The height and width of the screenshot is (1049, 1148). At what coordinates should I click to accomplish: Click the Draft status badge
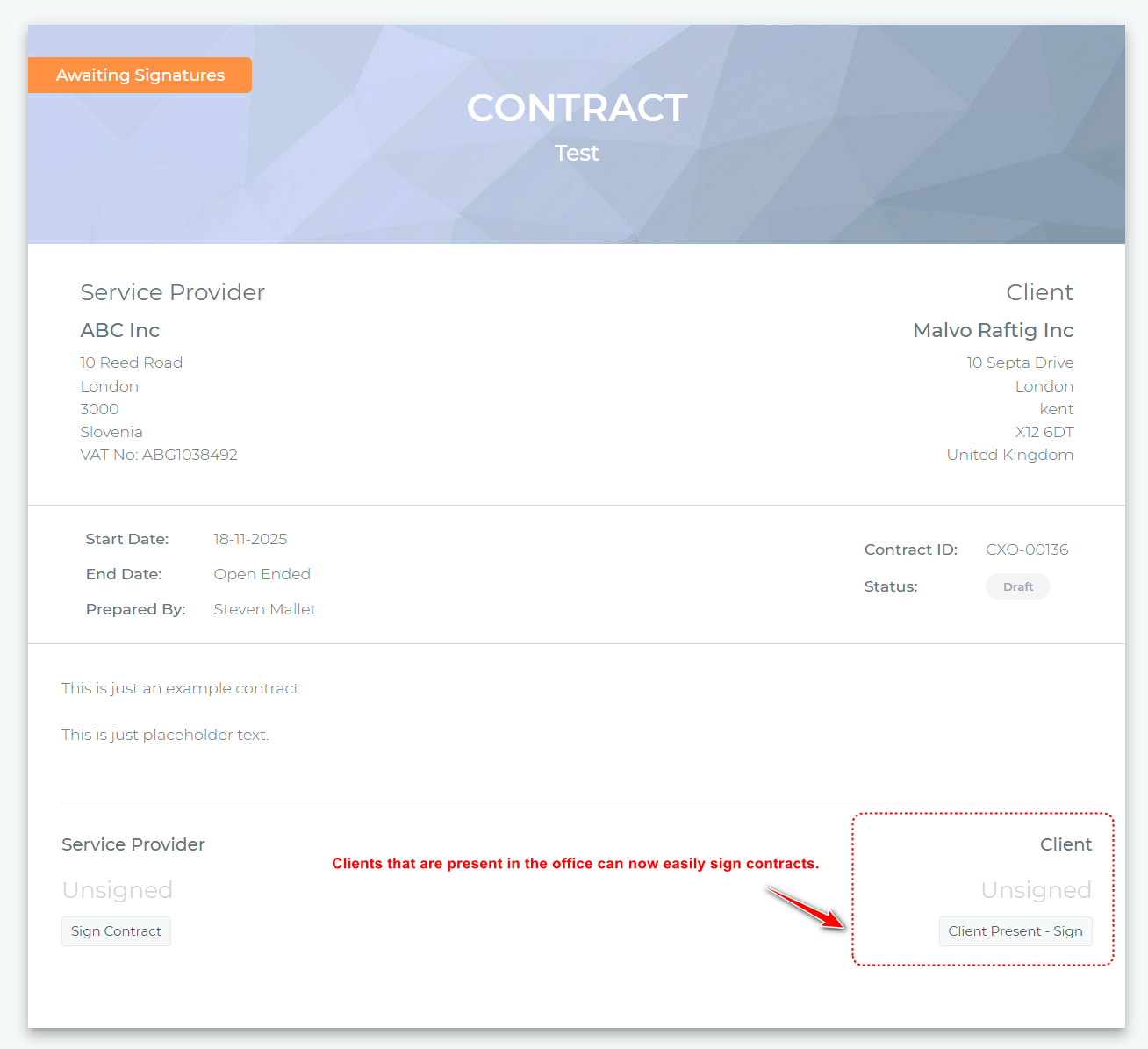[1017, 586]
